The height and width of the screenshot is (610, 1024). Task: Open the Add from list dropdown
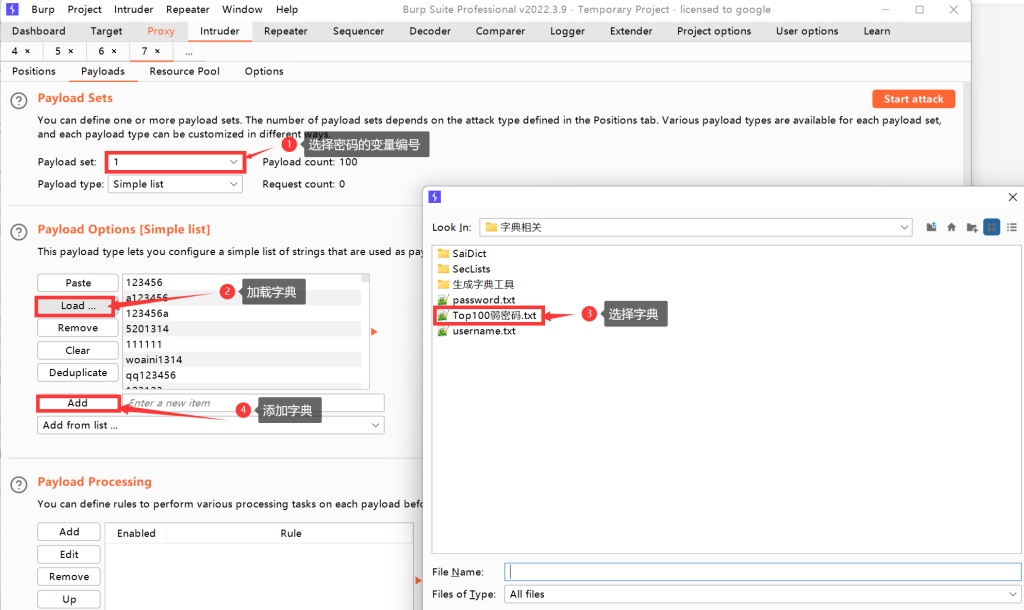click(211, 425)
